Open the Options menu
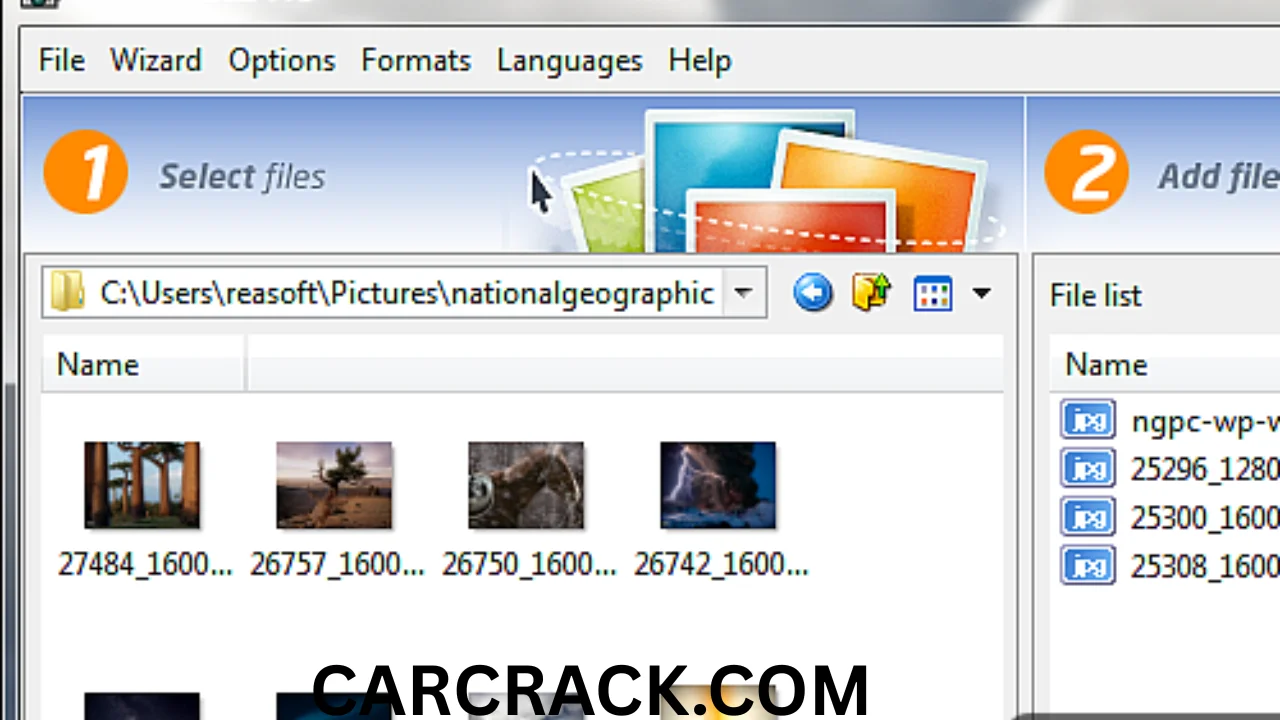Image resolution: width=1280 pixels, height=720 pixels. [x=281, y=61]
